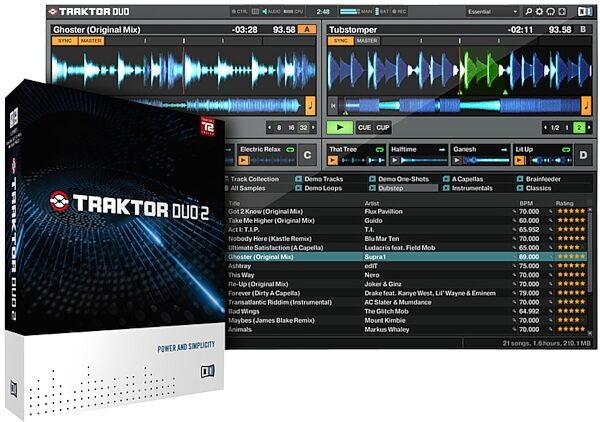Toggle SYNC on deck B

[x=341, y=41]
